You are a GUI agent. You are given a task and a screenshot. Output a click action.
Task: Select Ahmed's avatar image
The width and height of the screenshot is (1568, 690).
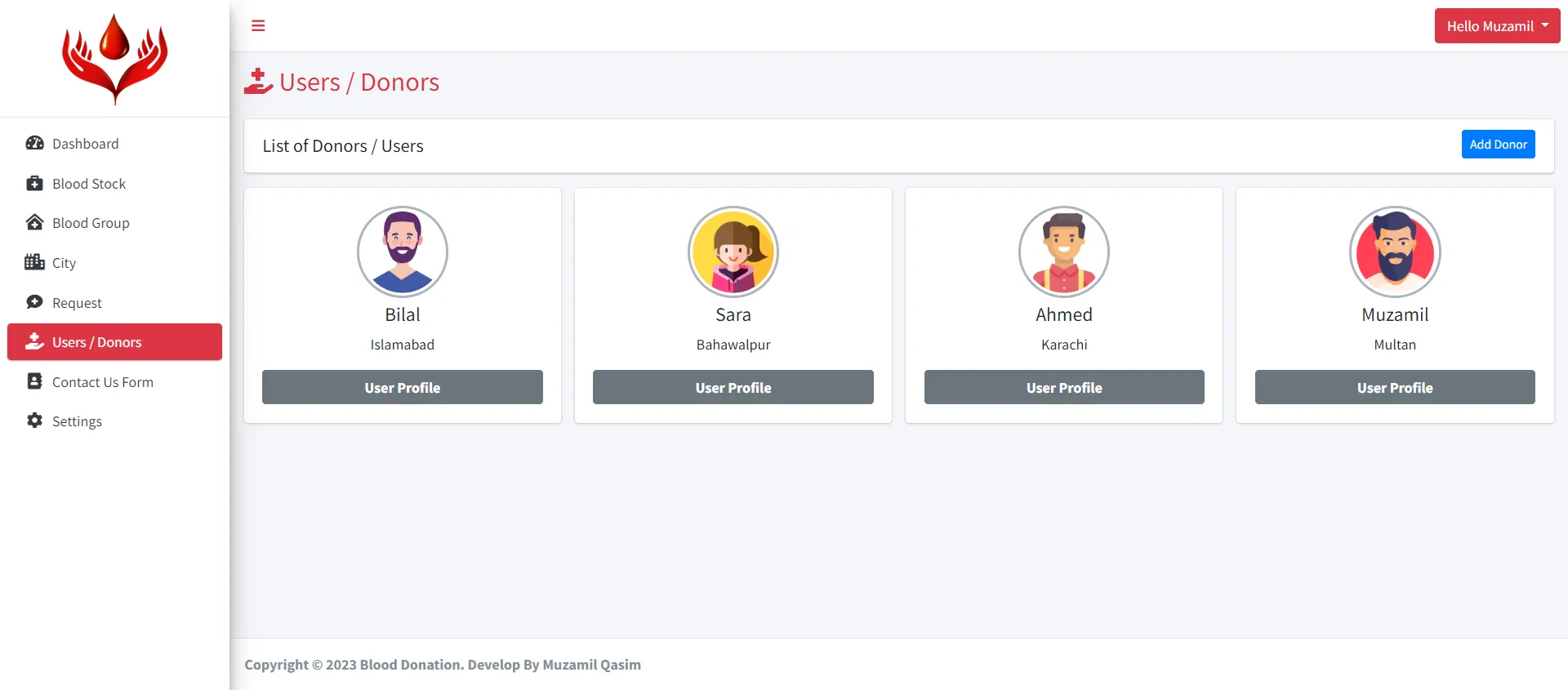[x=1063, y=252]
